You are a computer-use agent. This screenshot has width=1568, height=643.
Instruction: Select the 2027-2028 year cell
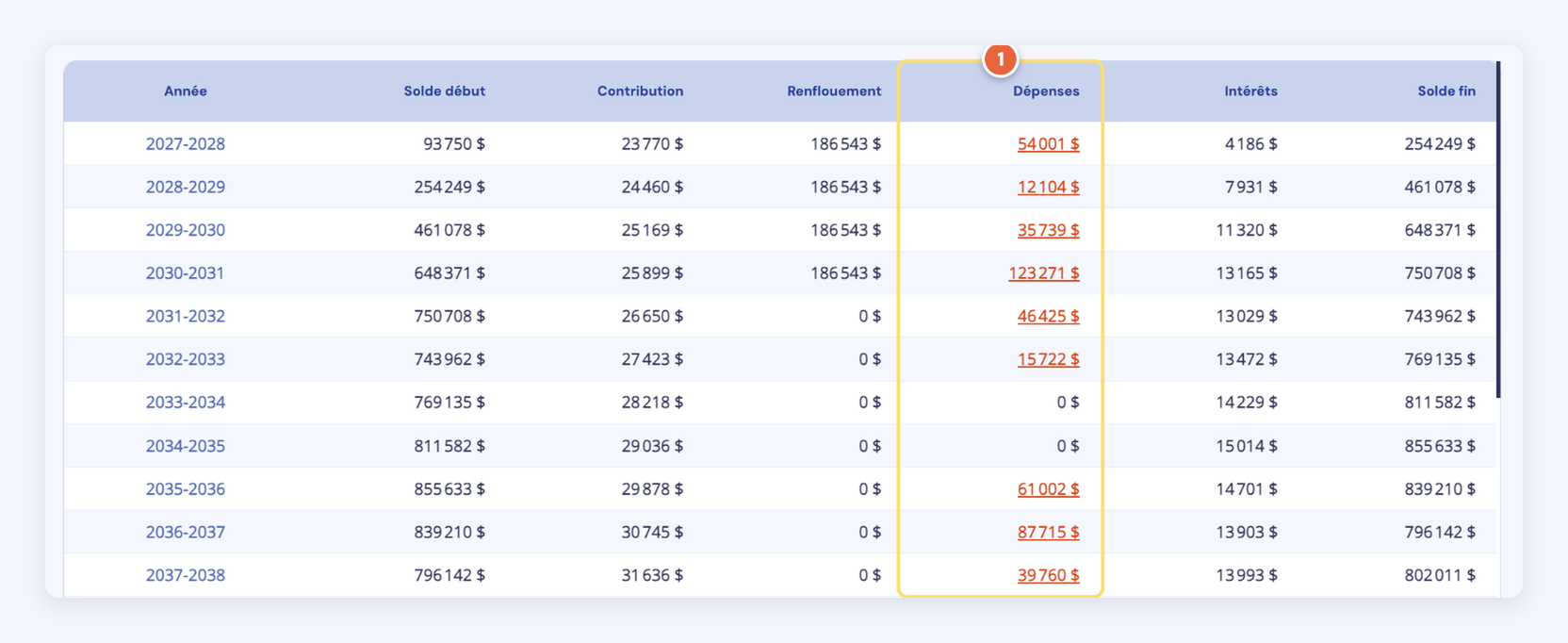(x=186, y=144)
